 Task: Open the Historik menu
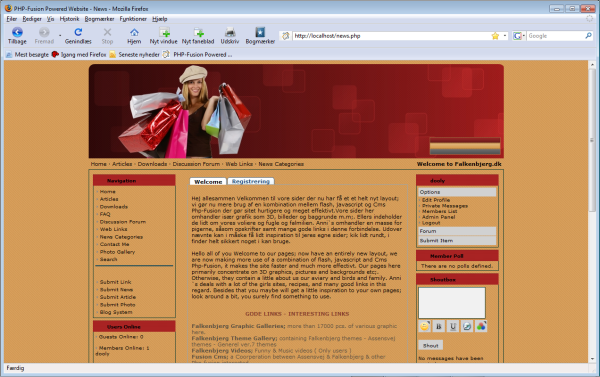(69, 19)
